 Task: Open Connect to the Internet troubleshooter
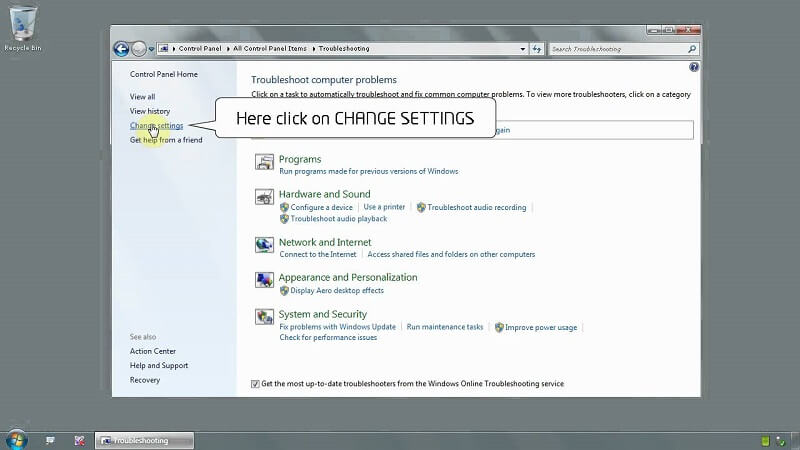click(x=318, y=254)
